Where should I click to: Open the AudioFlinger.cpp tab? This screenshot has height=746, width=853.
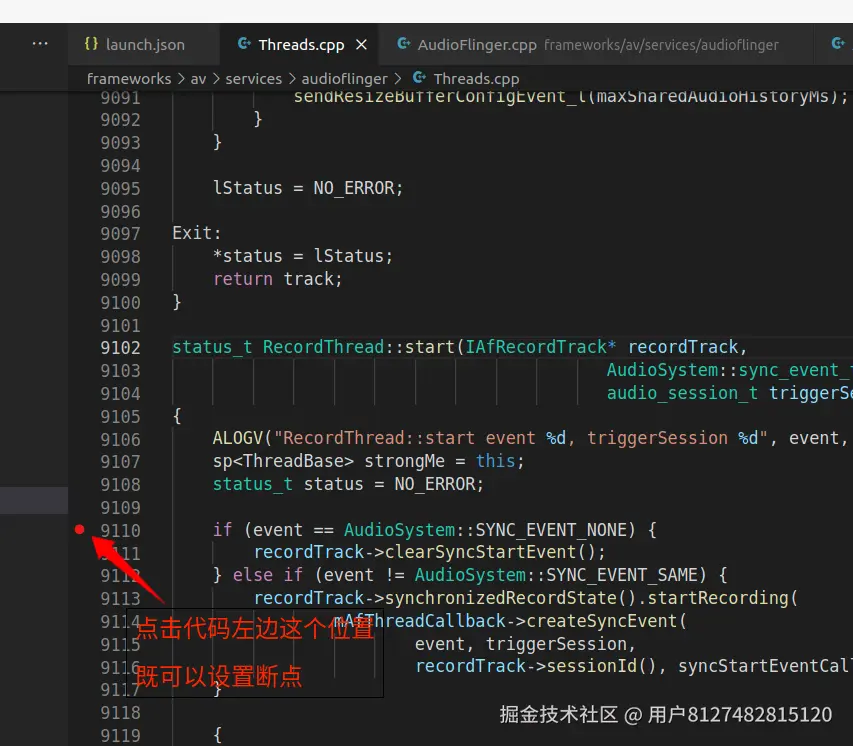[x=596, y=45]
